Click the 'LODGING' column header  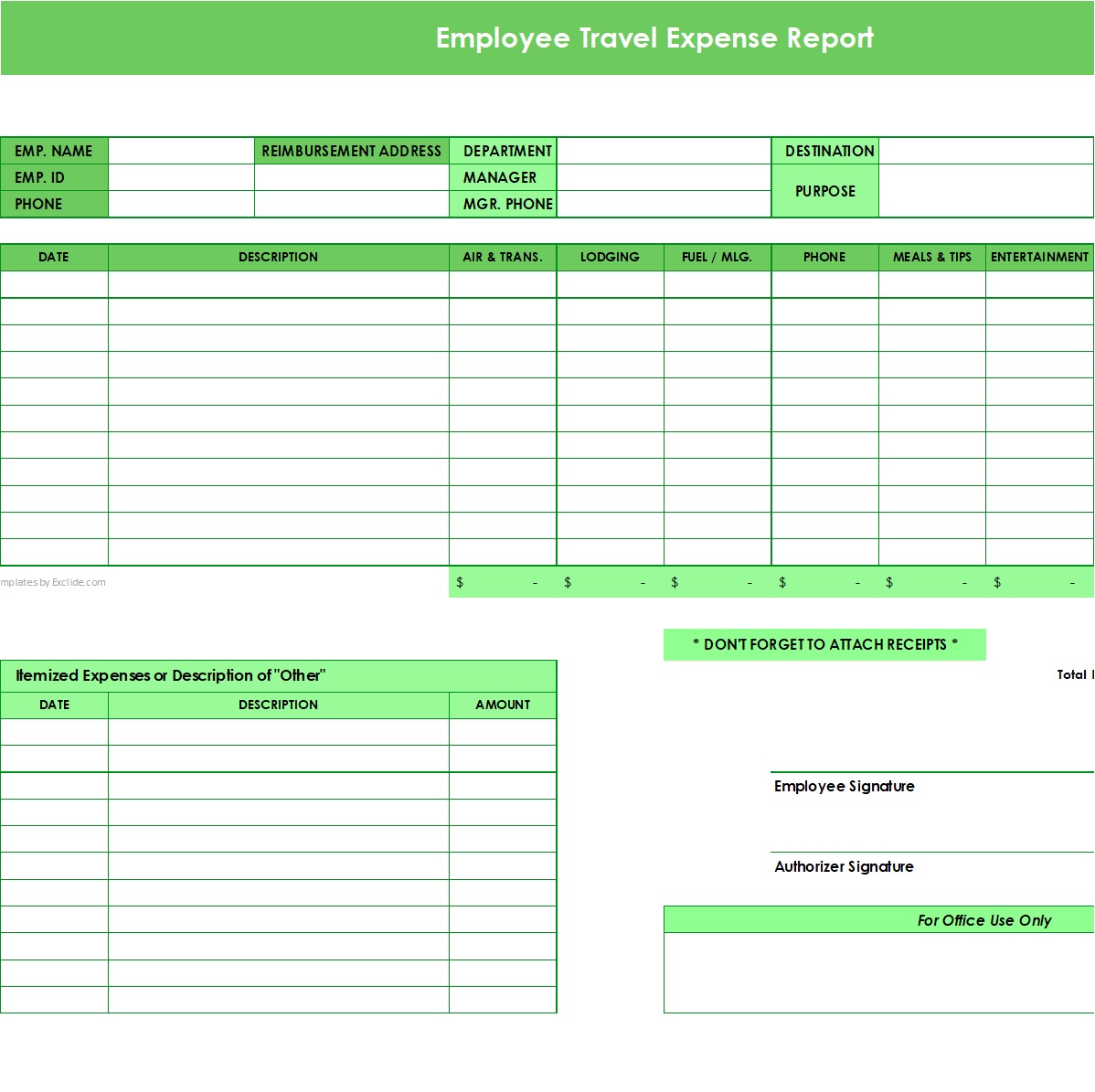coord(610,257)
